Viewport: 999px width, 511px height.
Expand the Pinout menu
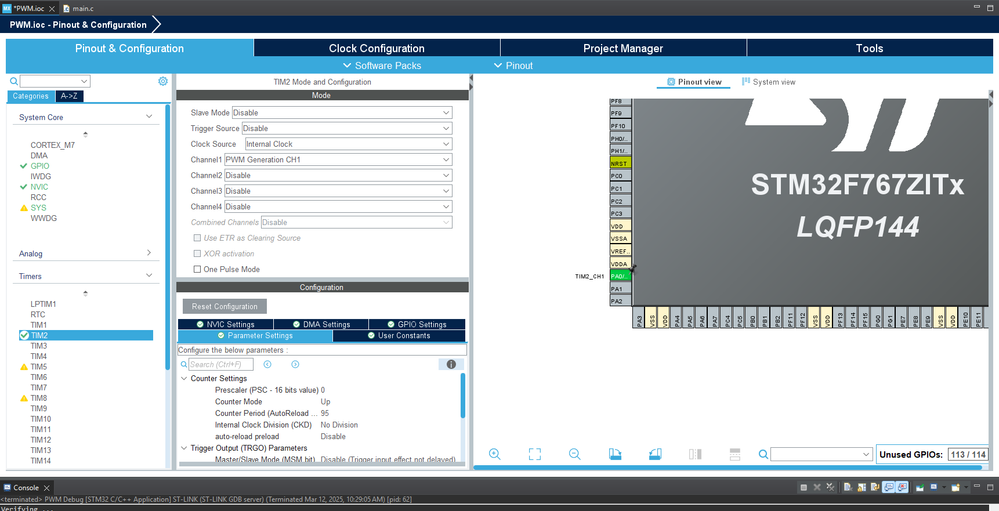[x=513, y=66]
